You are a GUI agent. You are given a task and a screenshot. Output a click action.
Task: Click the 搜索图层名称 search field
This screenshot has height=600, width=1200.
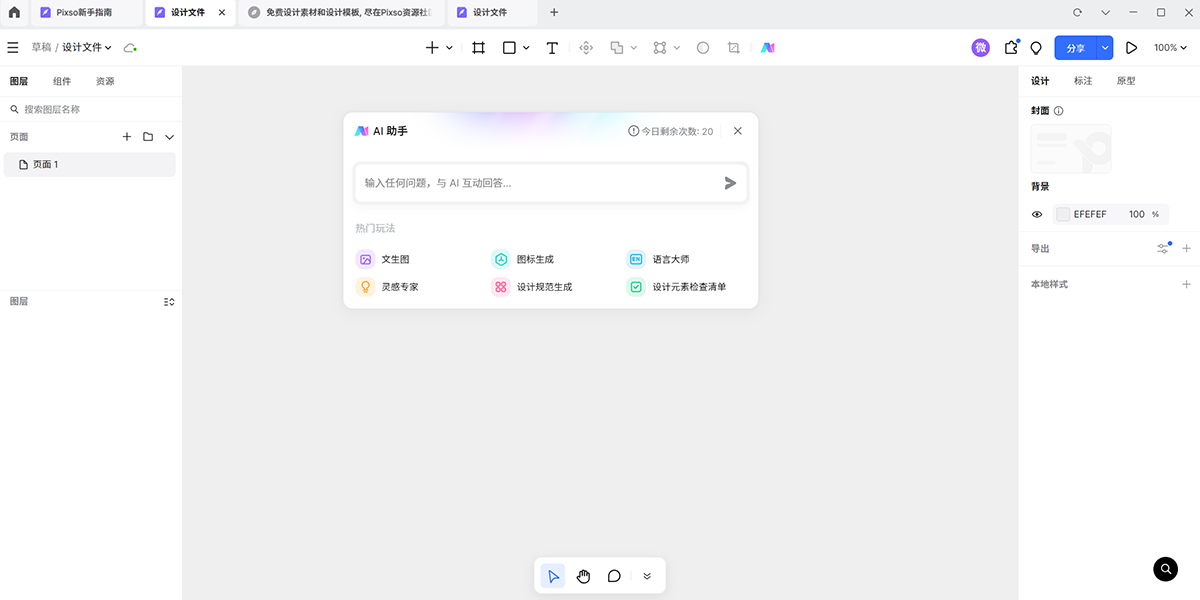point(91,109)
